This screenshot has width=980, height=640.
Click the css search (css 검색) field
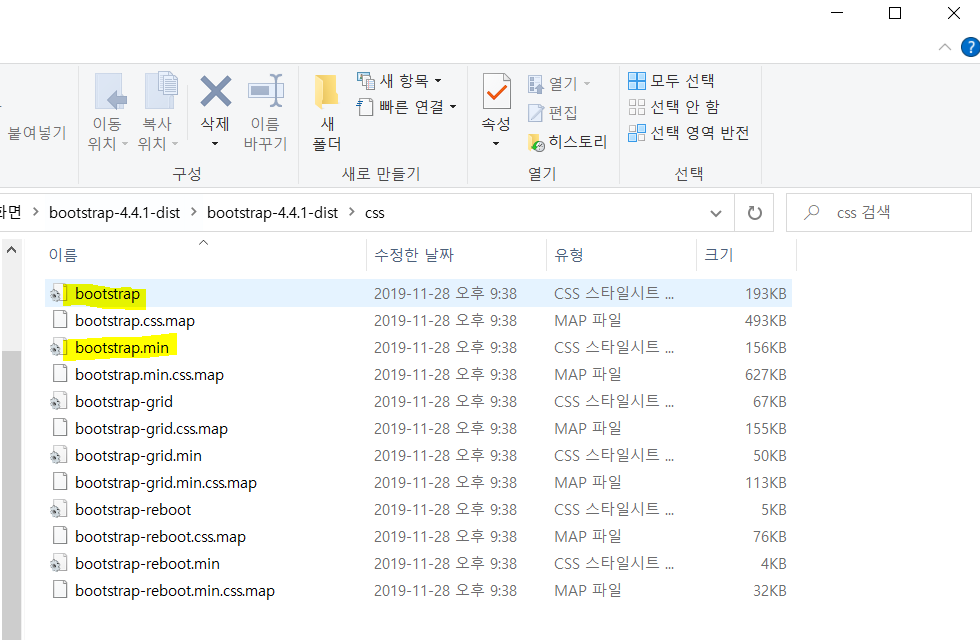[879, 212]
